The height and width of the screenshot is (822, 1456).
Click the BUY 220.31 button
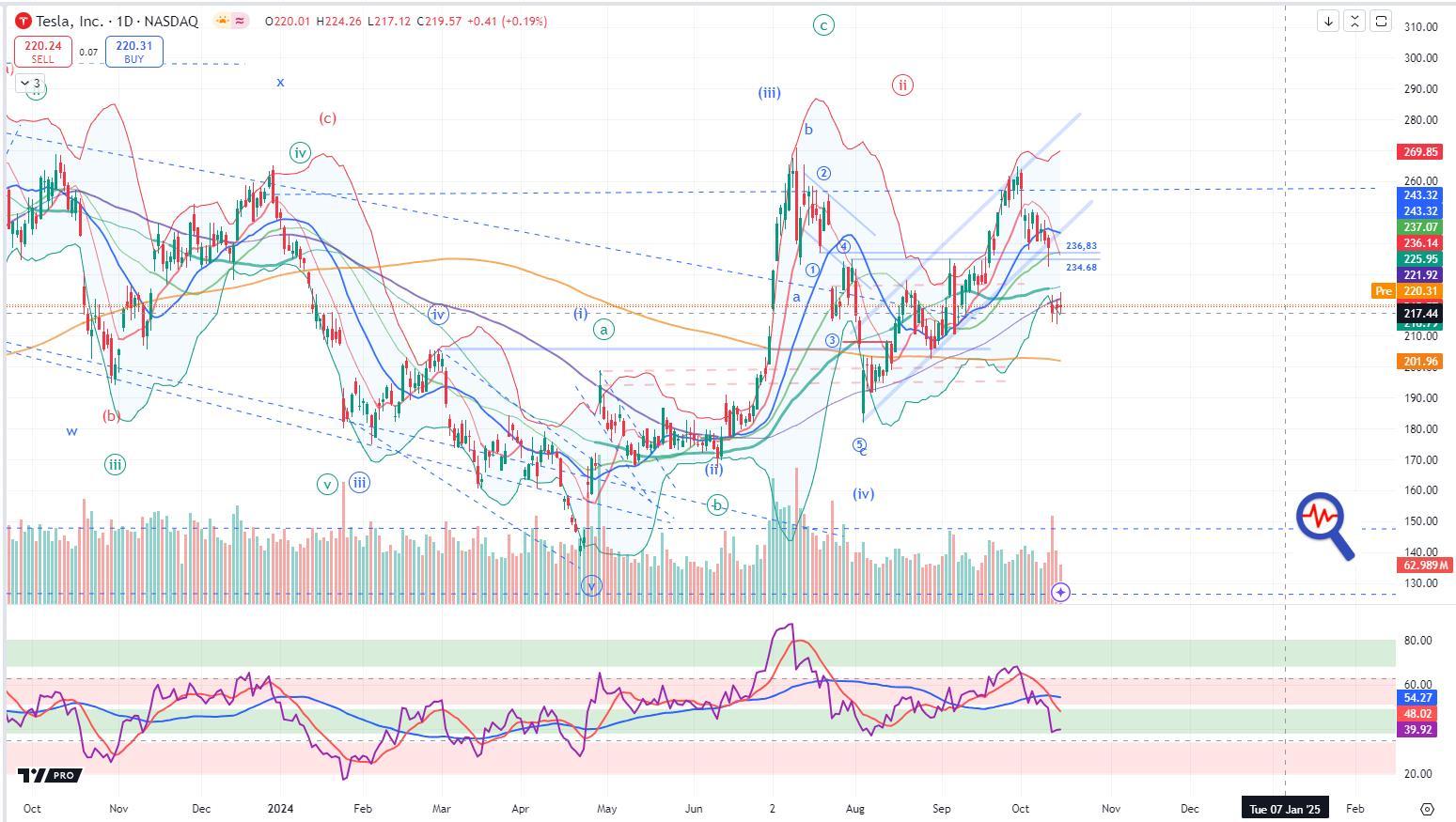(x=134, y=52)
